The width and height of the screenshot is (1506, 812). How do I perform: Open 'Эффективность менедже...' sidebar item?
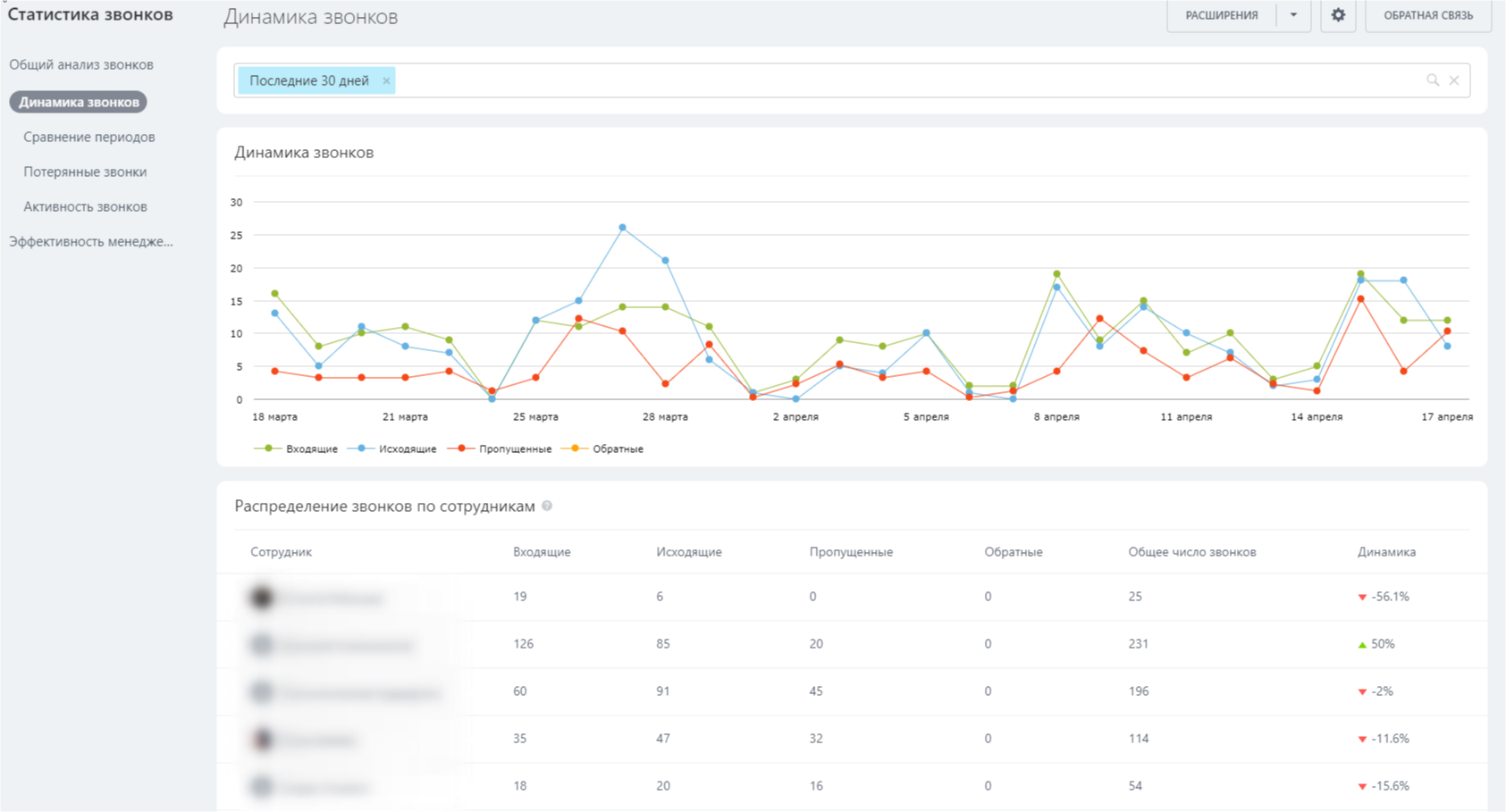coord(91,241)
